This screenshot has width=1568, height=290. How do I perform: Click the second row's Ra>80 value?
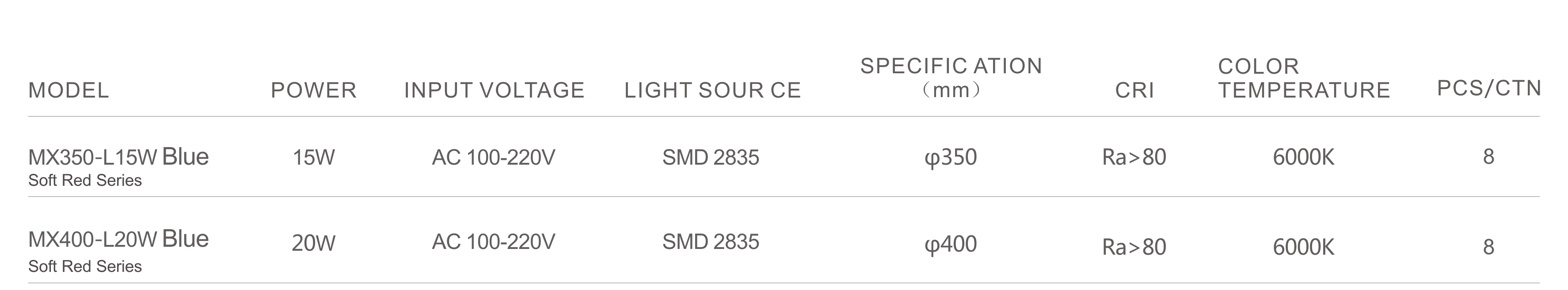(x=1134, y=247)
